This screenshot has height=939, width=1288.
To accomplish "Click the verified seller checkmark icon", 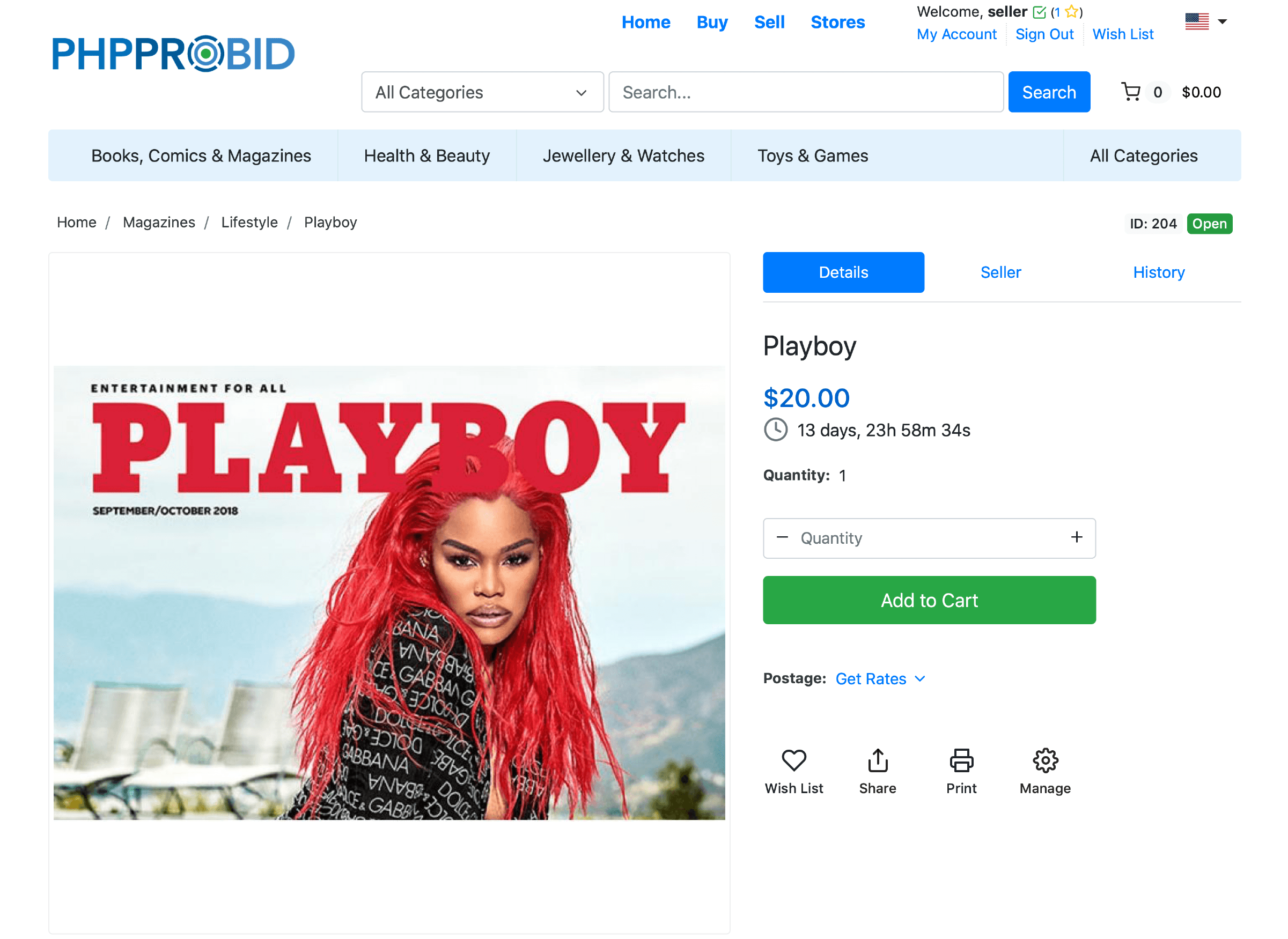I will pos(1039,12).
